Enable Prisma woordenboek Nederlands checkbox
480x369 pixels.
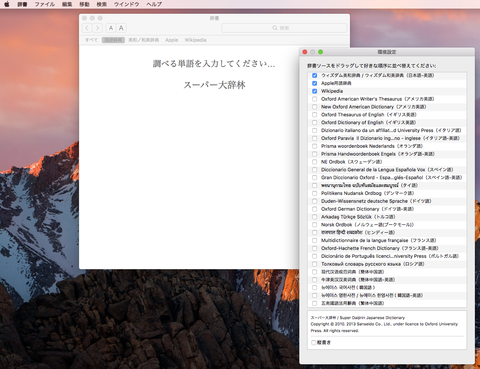coord(314,146)
